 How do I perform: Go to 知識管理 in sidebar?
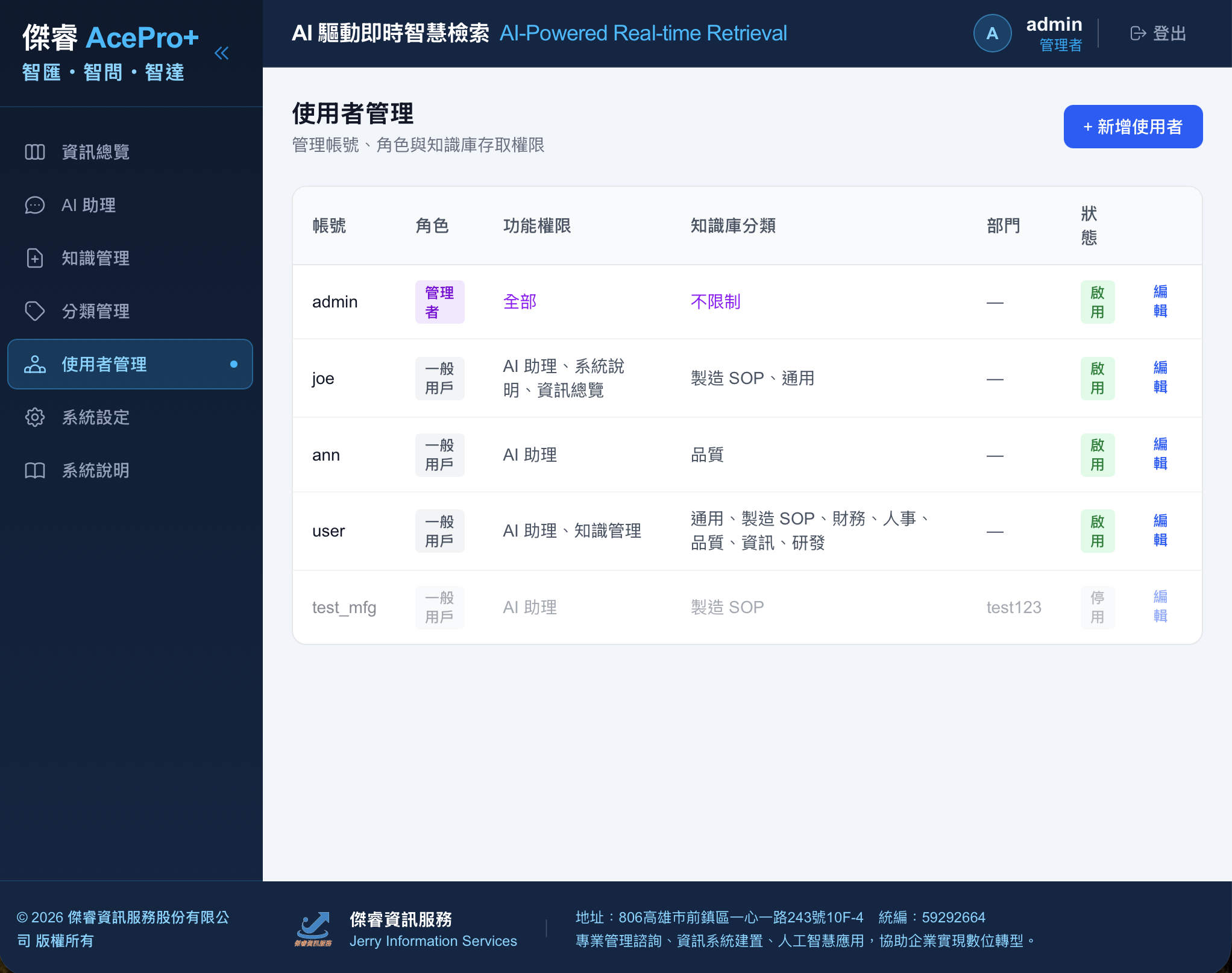tap(130, 258)
